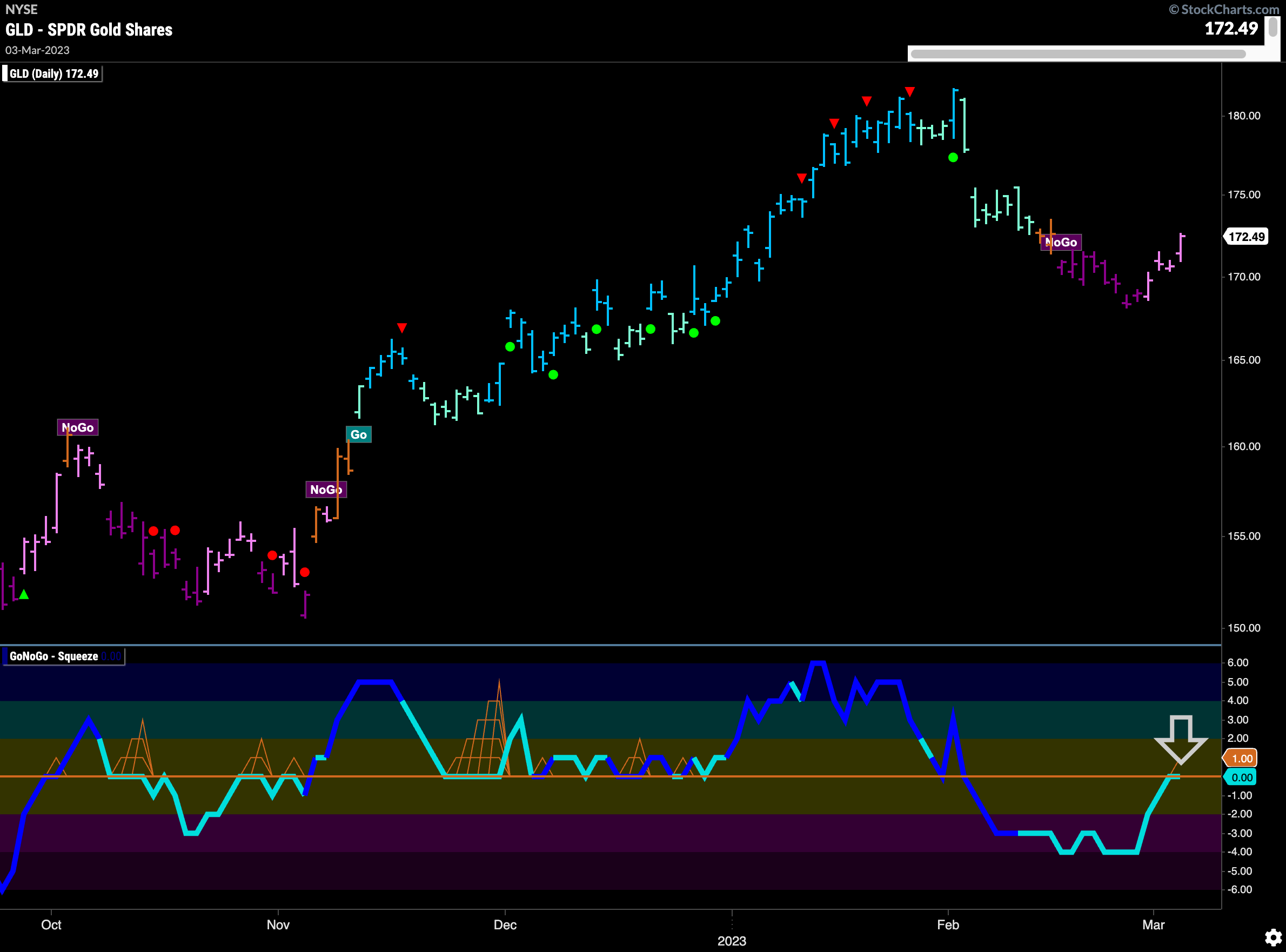Click the 170.00 price axis label
Image resolution: width=1286 pixels, height=952 pixels.
pyautogui.click(x=1244, y=277)
